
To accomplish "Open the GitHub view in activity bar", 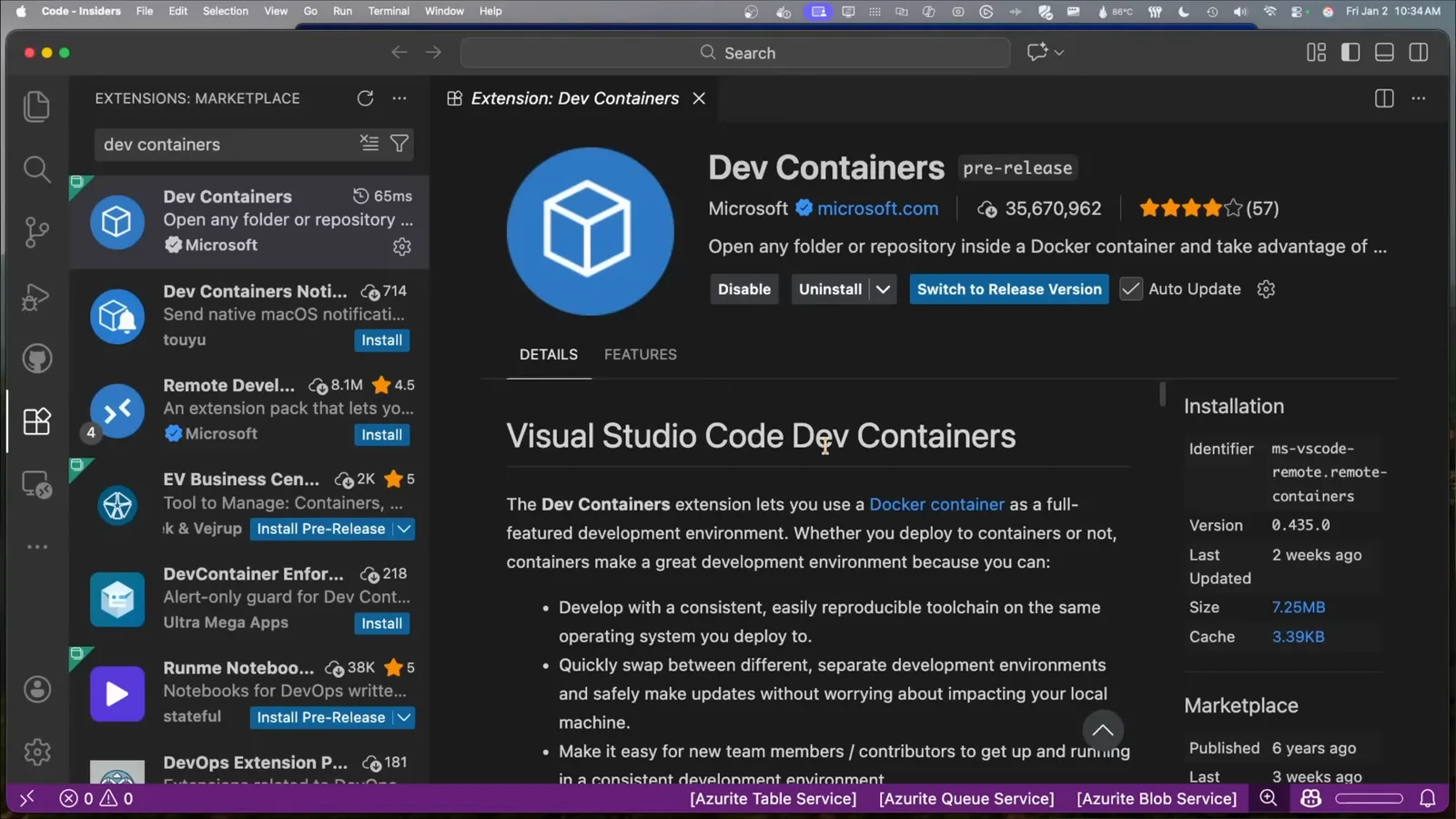I will 36,359.
